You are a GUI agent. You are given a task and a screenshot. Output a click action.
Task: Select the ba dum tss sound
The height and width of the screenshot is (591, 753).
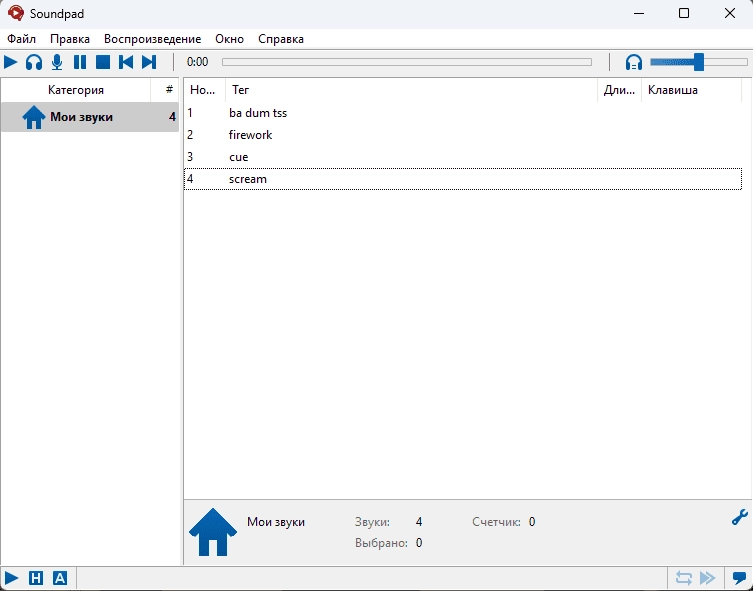463,113
